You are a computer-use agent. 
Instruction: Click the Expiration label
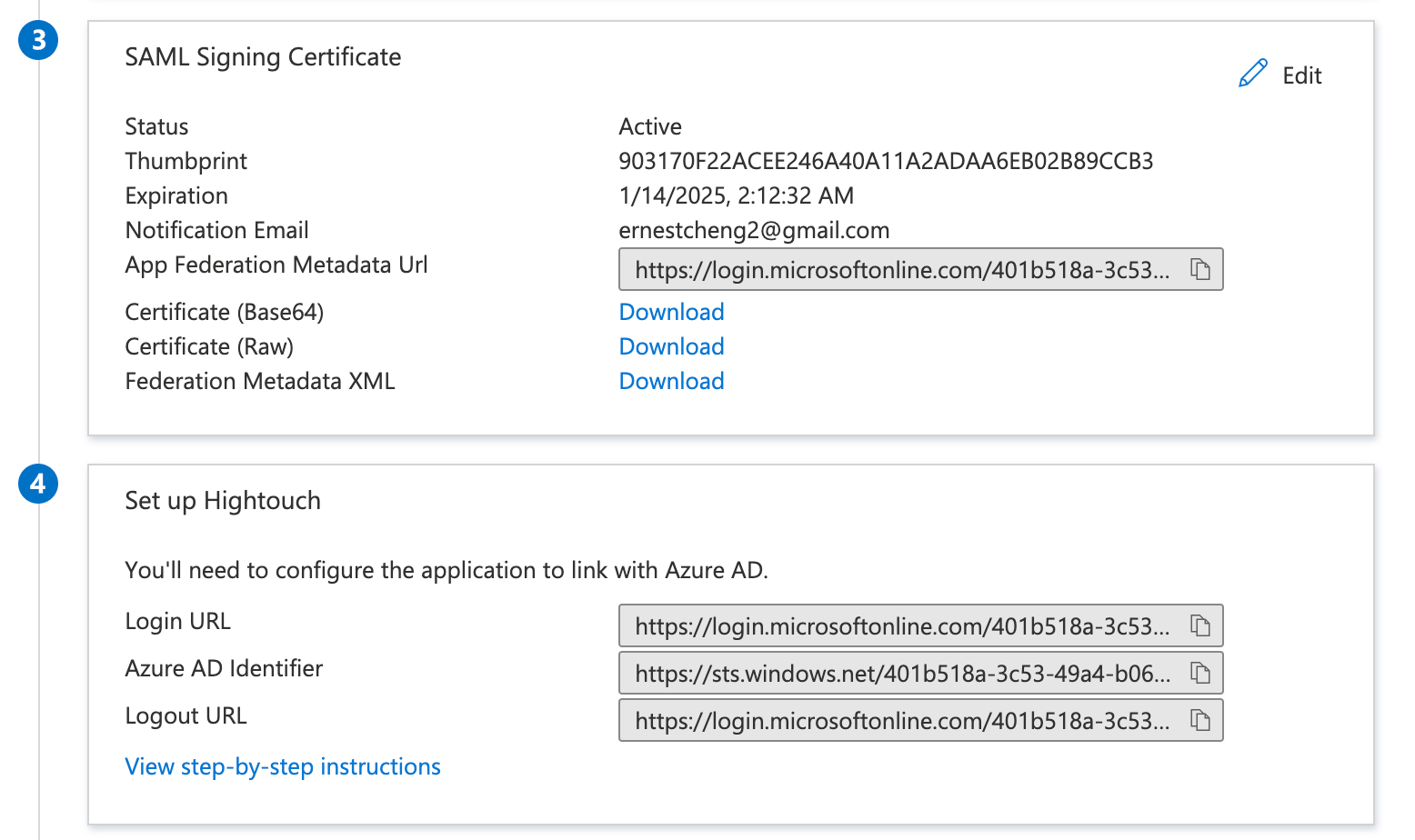(176, 195)
